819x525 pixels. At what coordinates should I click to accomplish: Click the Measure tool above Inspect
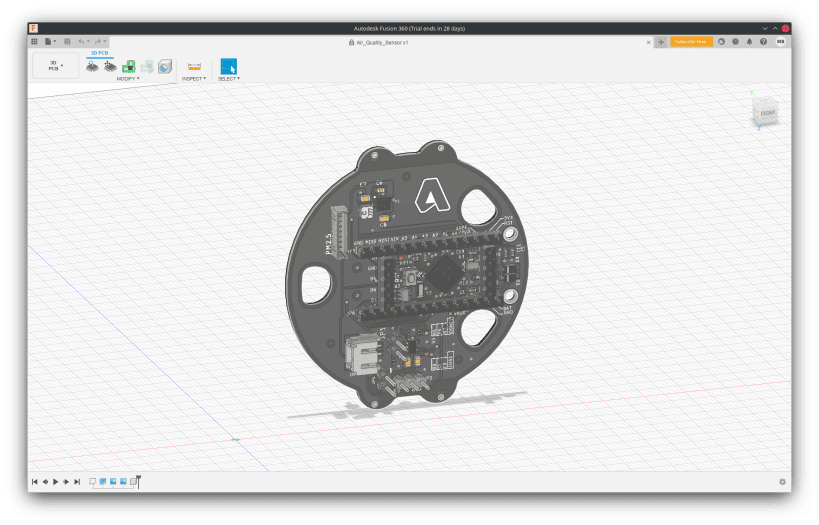(194, 66)
